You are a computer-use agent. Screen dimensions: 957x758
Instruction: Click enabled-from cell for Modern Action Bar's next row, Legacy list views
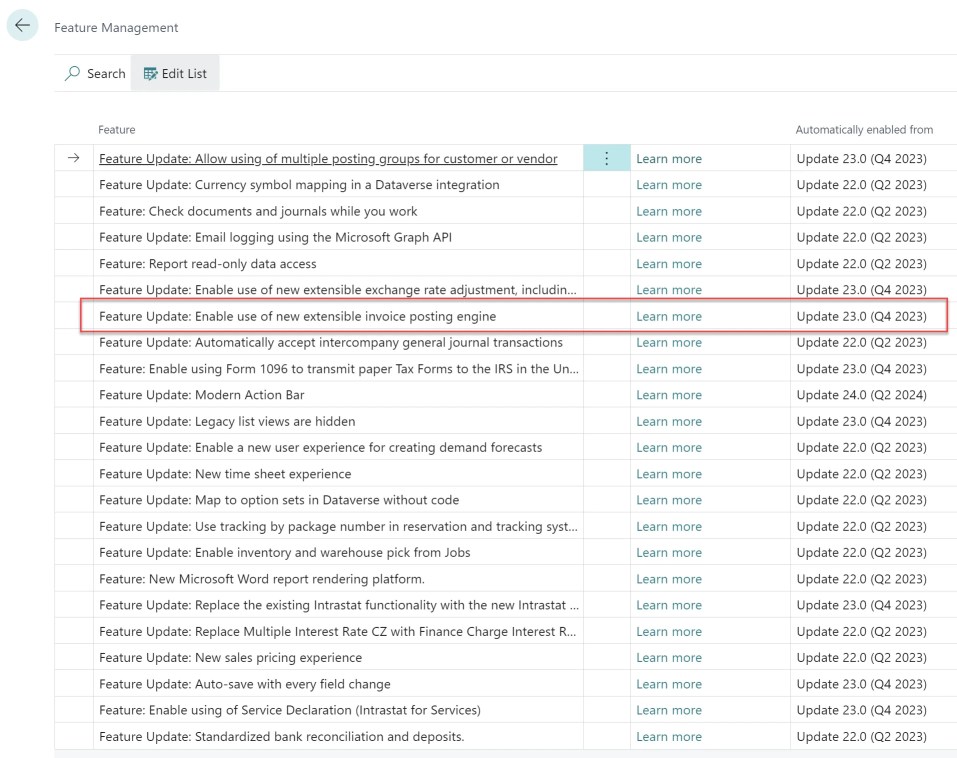861,421
